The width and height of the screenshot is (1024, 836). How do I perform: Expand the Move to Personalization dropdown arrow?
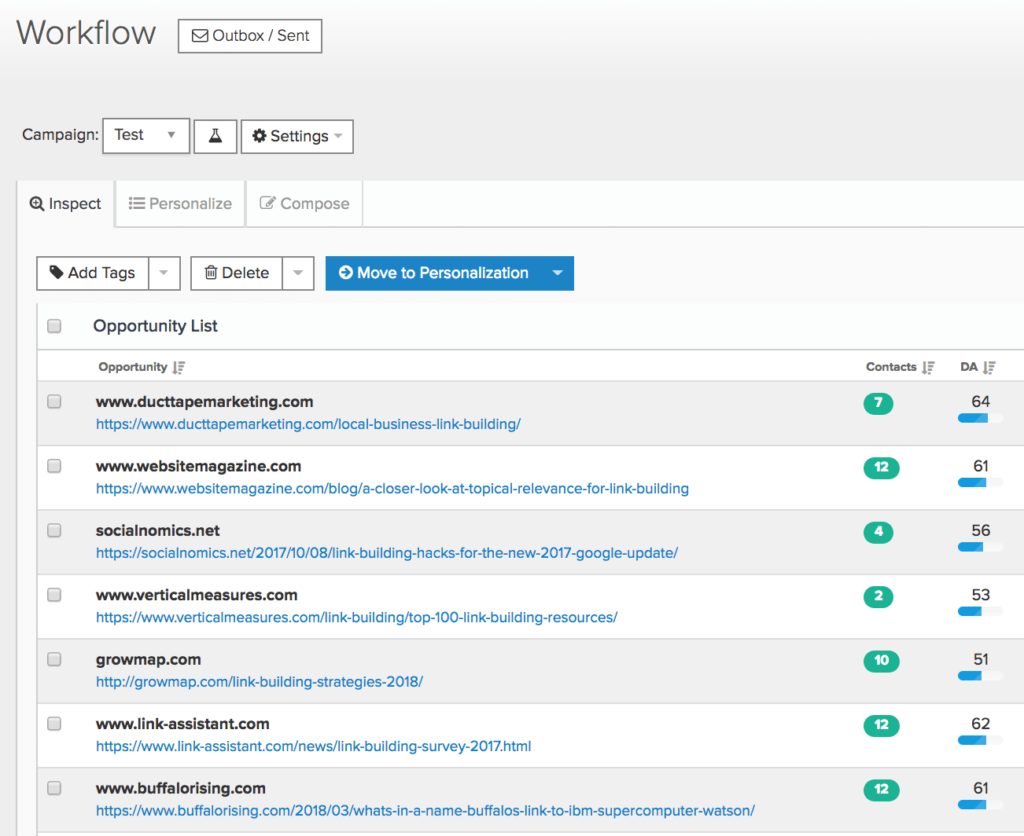coord(557,273)
